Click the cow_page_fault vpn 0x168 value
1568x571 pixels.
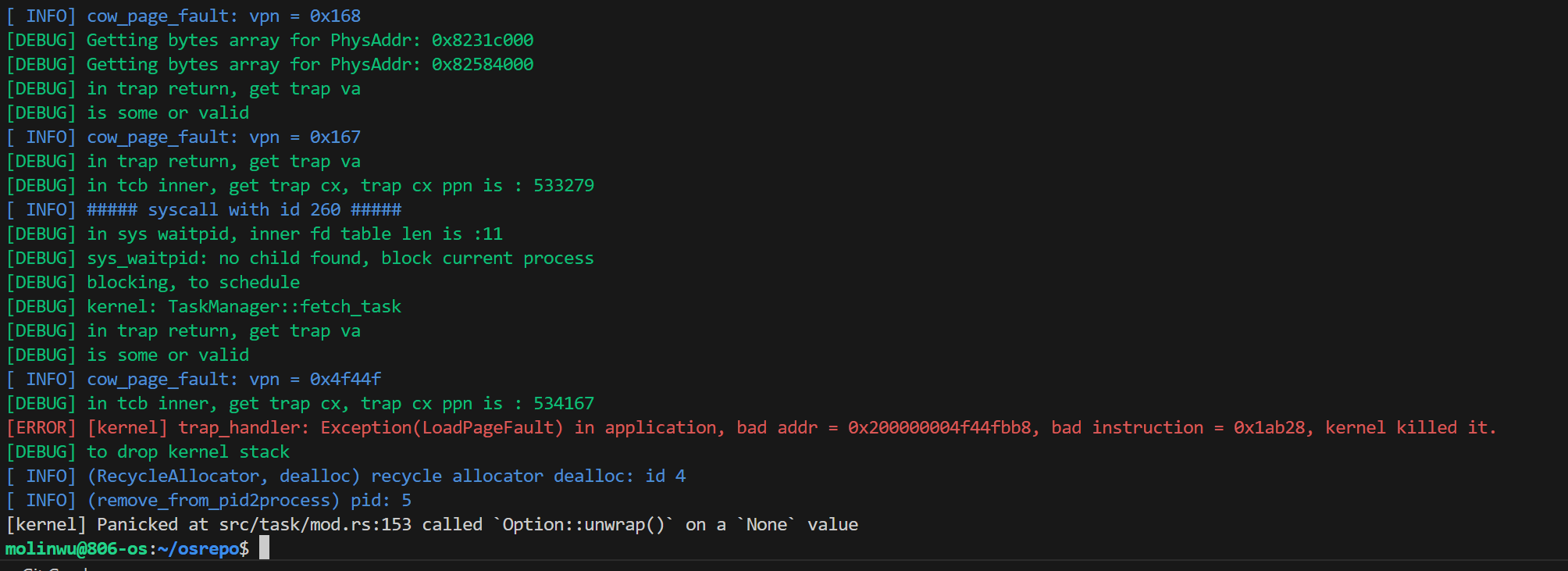pos(335,16)
